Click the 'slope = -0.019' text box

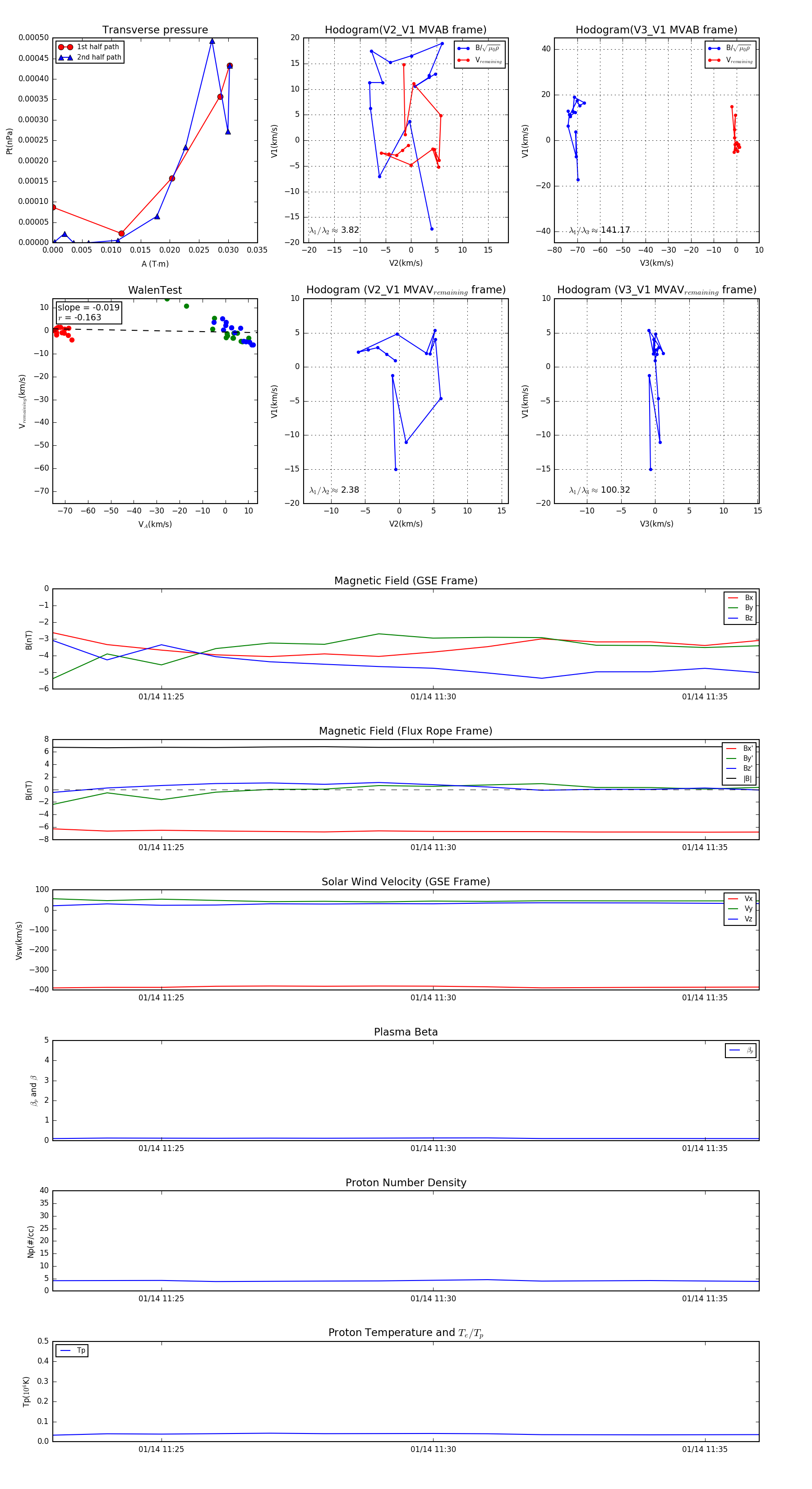click(88, 308)
